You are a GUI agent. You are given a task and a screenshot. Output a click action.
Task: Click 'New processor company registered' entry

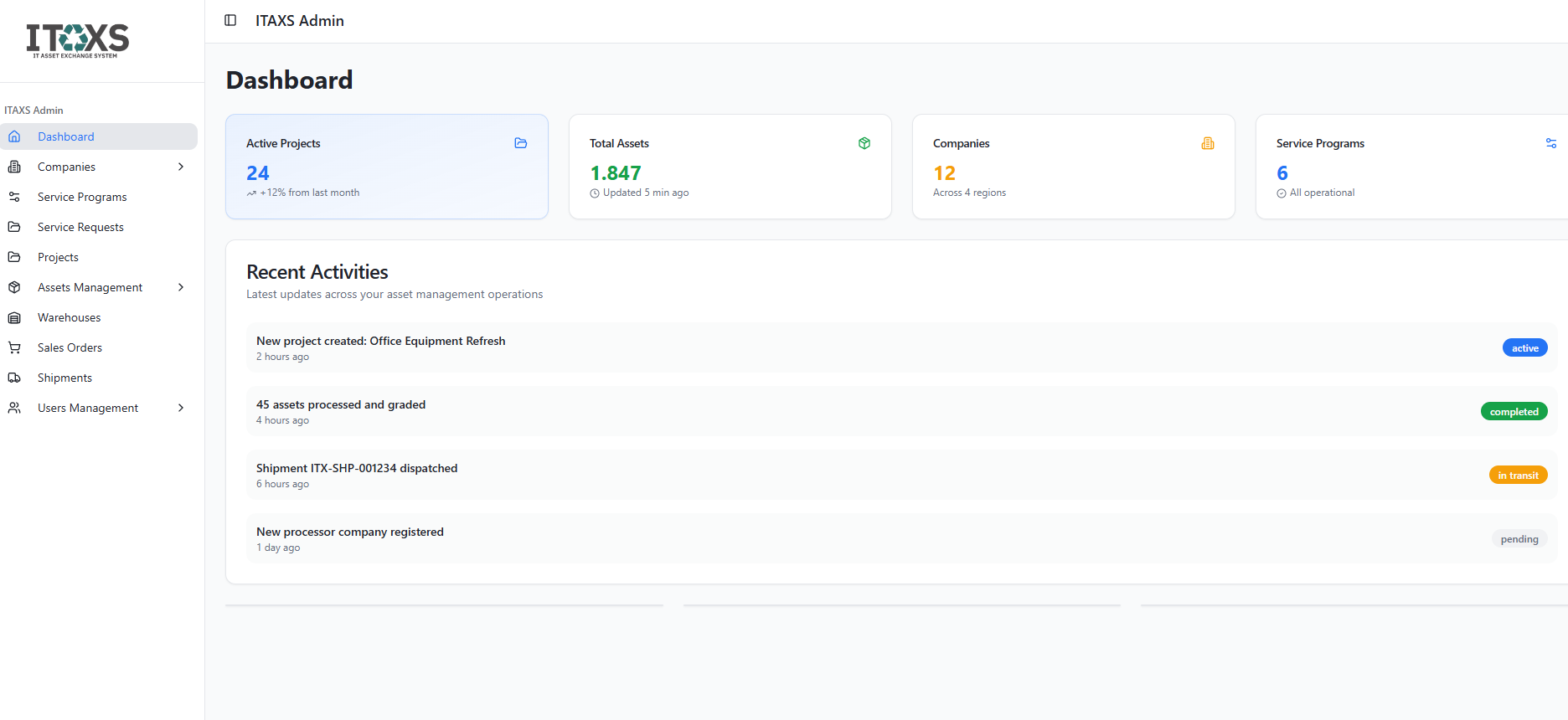click(x=350, y=532)
